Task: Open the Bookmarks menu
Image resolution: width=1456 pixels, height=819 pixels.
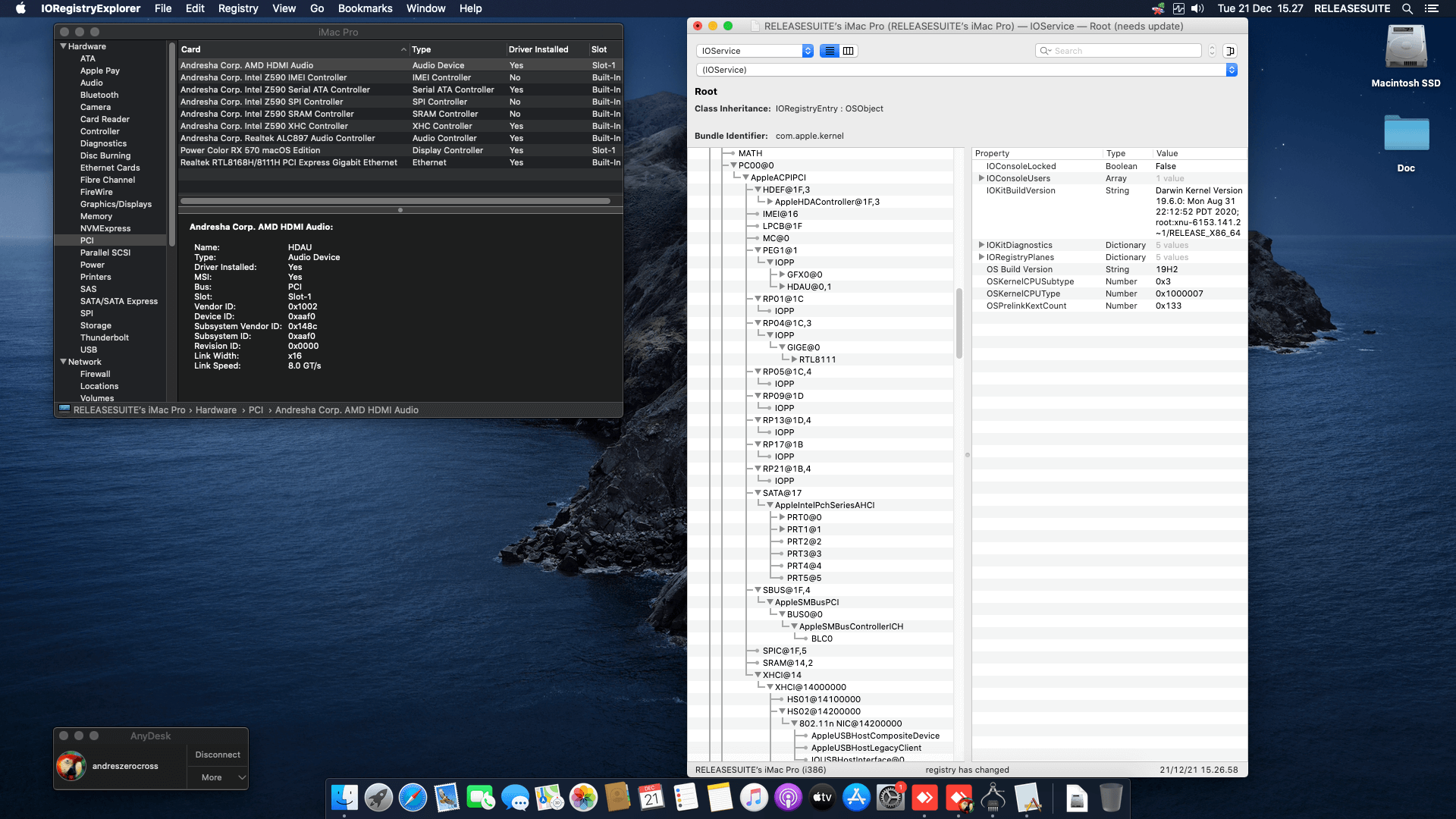Action: click(366, 8)
